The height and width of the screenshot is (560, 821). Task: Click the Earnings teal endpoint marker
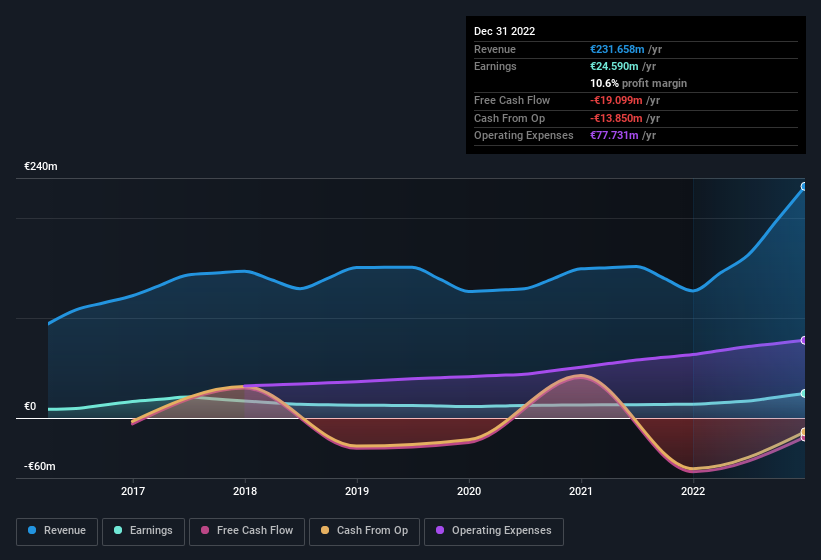804,393
